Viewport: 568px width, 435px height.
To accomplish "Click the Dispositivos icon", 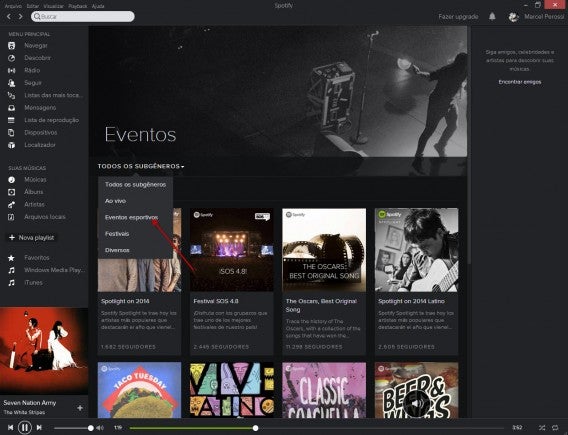I will pos(12,133).
